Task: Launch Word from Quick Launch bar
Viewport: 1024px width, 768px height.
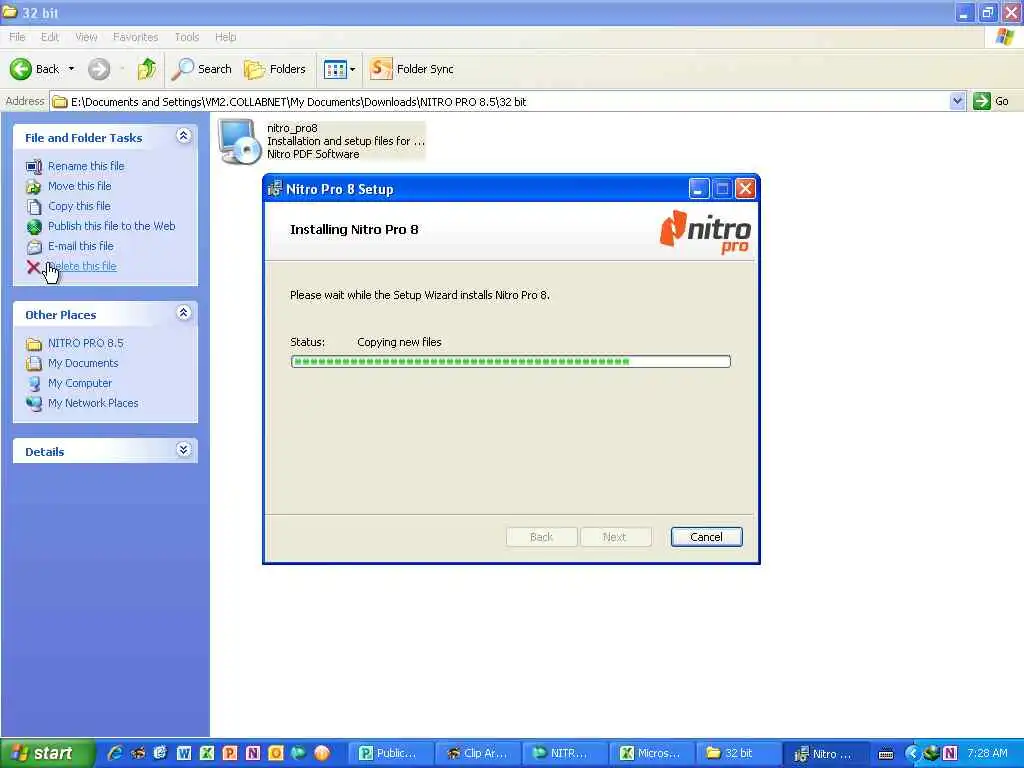Action: 184,753
